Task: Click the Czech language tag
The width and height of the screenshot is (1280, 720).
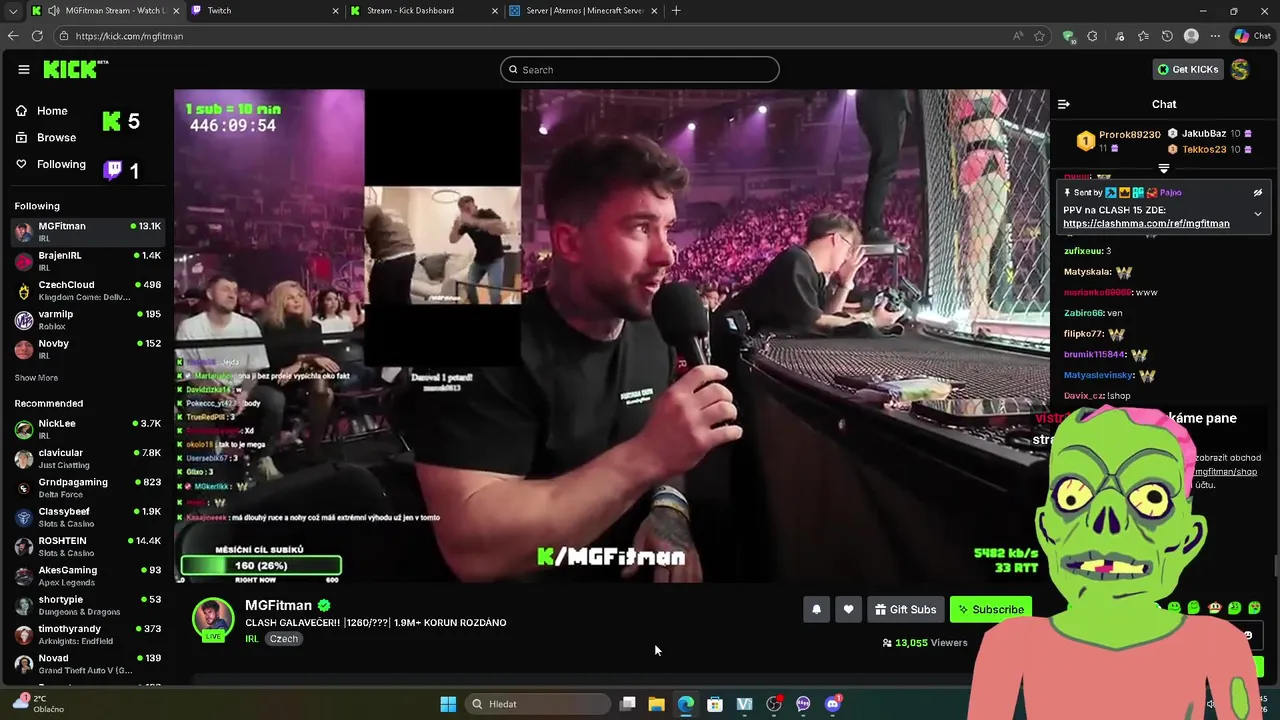Action: pyautogui.click(x=284, y=639)
